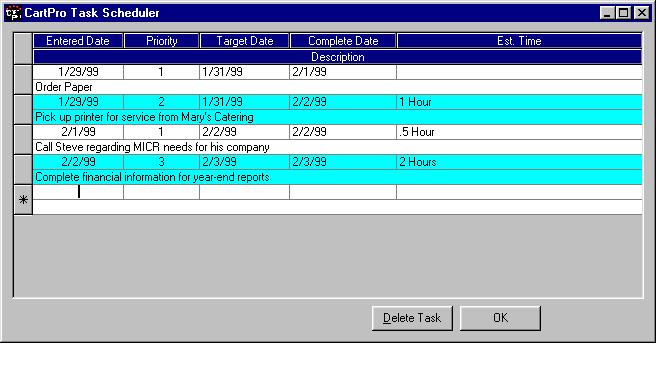
Task: Click Target Date 2/2/99 of Call Steve task
Action: (x=244, y=132)
